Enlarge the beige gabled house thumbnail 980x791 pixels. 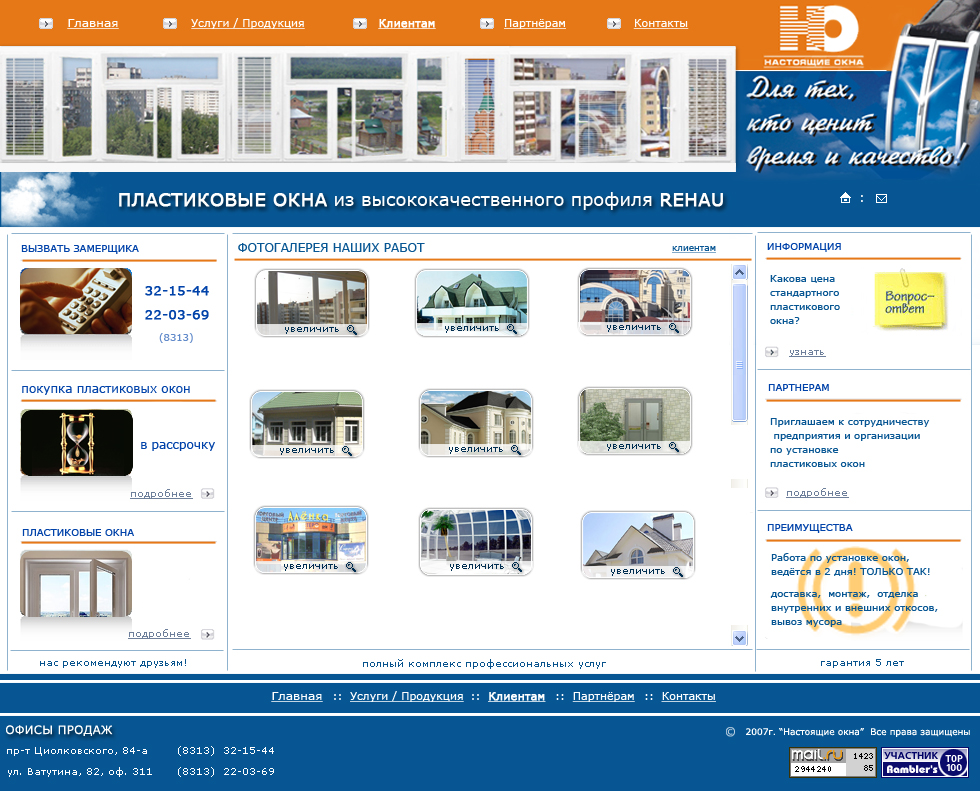(638, 545)
